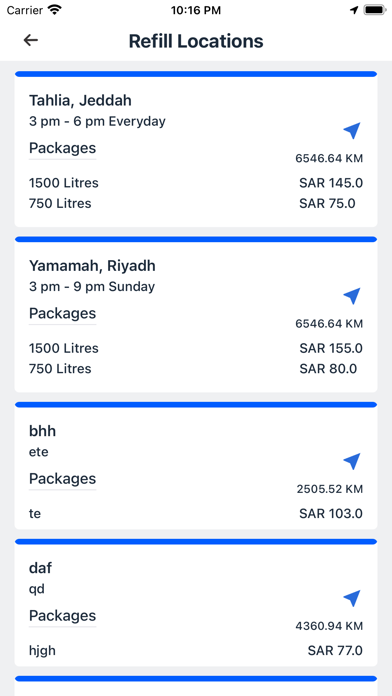Image resolution: width=392 pixels, height=696 pixels.
Task: Select the hjgh package SAR 77.0
Action: 196,651
